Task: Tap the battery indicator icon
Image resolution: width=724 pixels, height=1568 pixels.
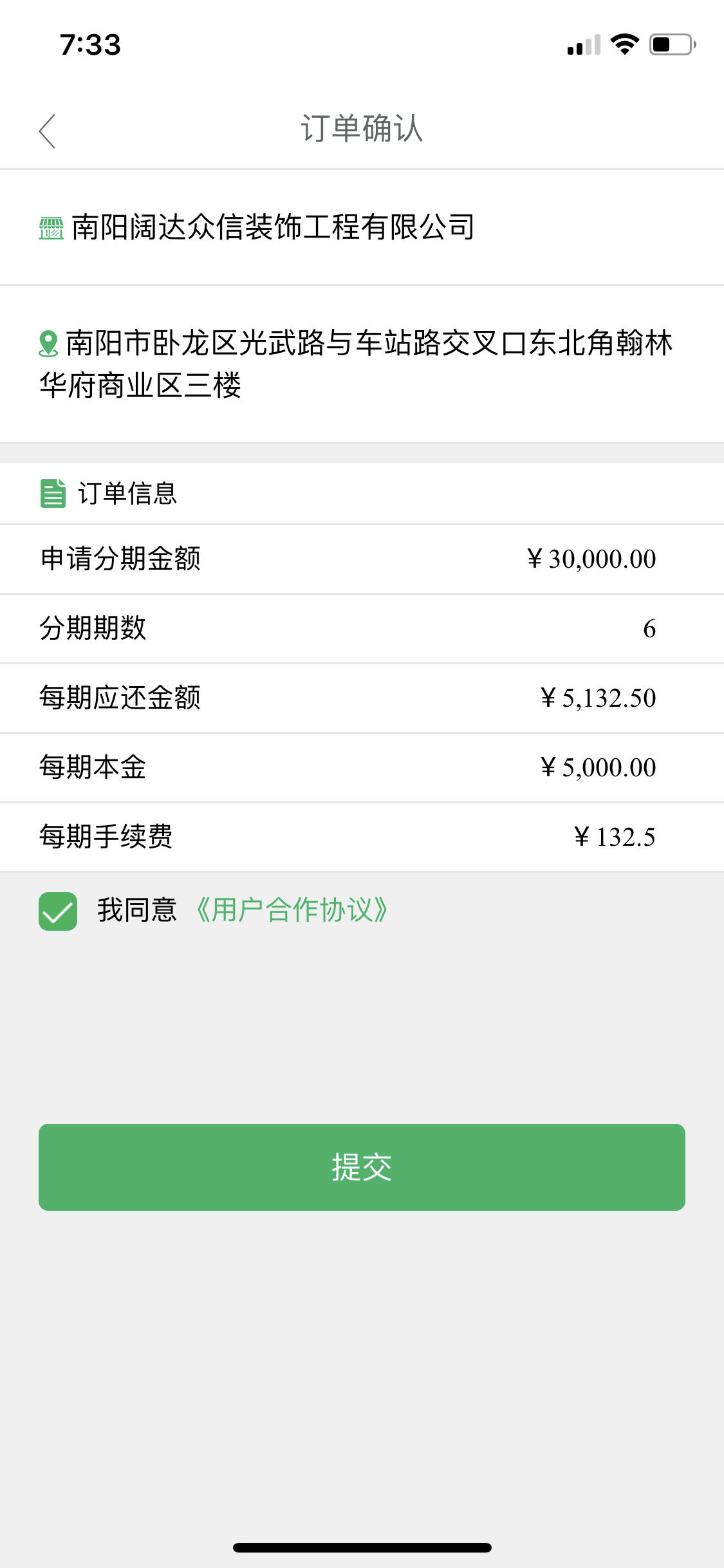Action: [673, 44]
